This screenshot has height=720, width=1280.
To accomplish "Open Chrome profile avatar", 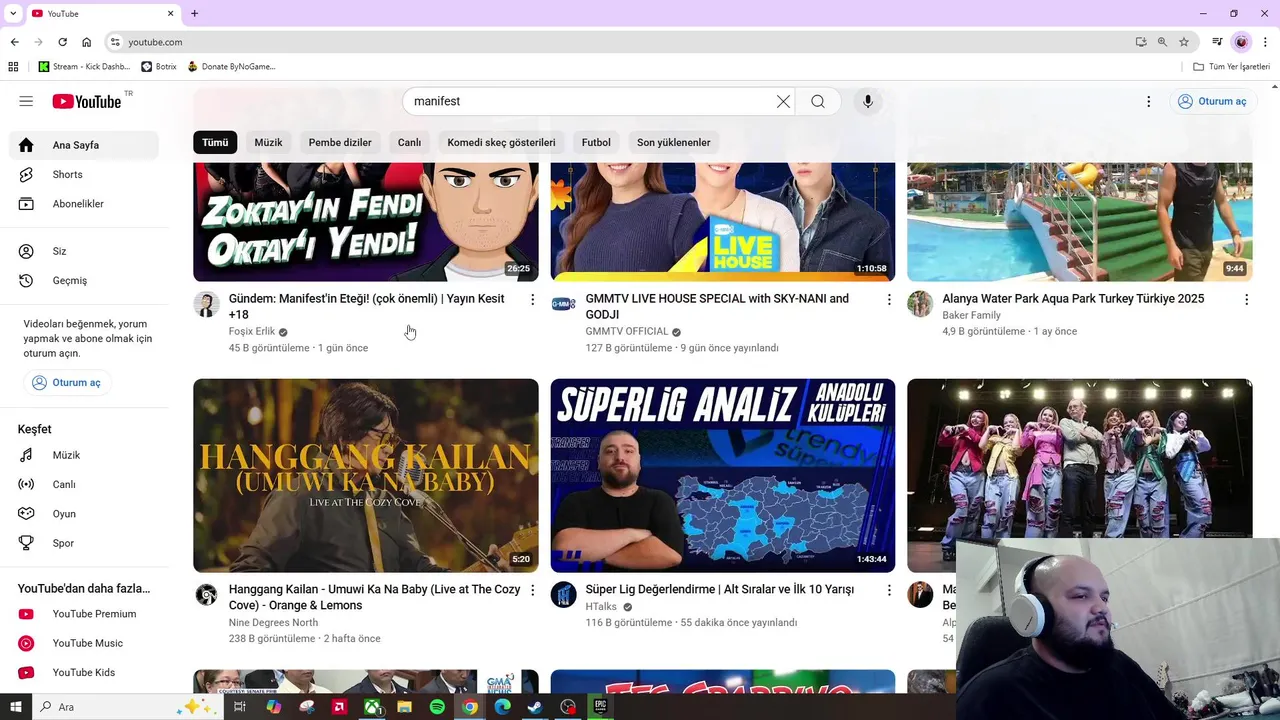I will pos(1241,42).
